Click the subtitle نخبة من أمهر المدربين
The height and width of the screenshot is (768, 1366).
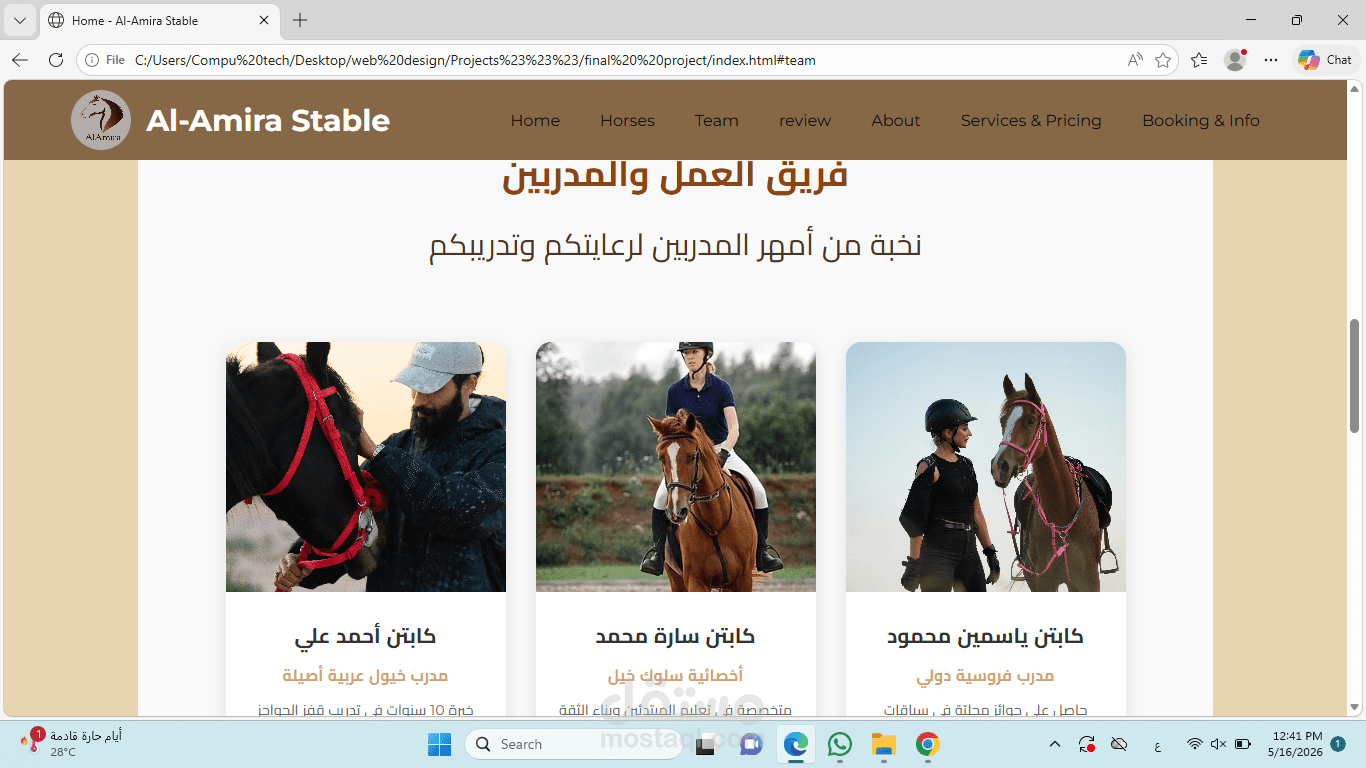pyautogui.click(x=675, y=246)
